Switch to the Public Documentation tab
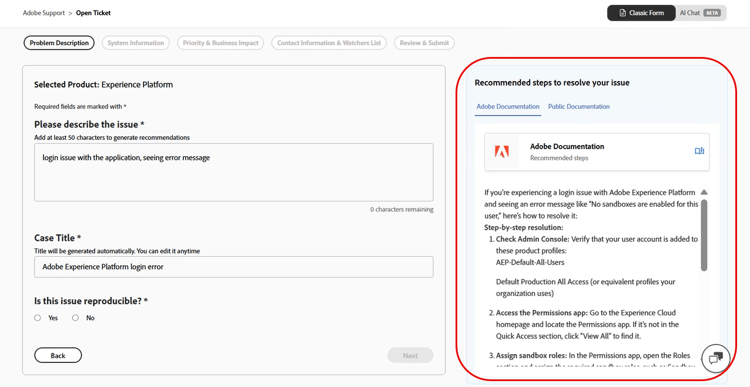The image size is (750, 387). pyautogui.click(x=579, y=107)
